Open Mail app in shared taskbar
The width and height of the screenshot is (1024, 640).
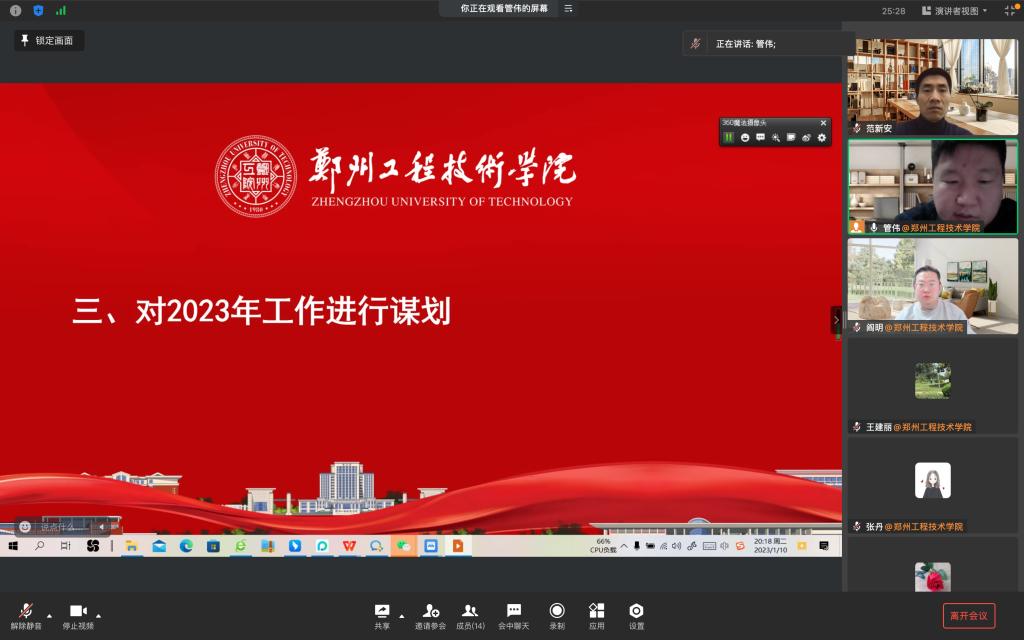pos(159,546)
